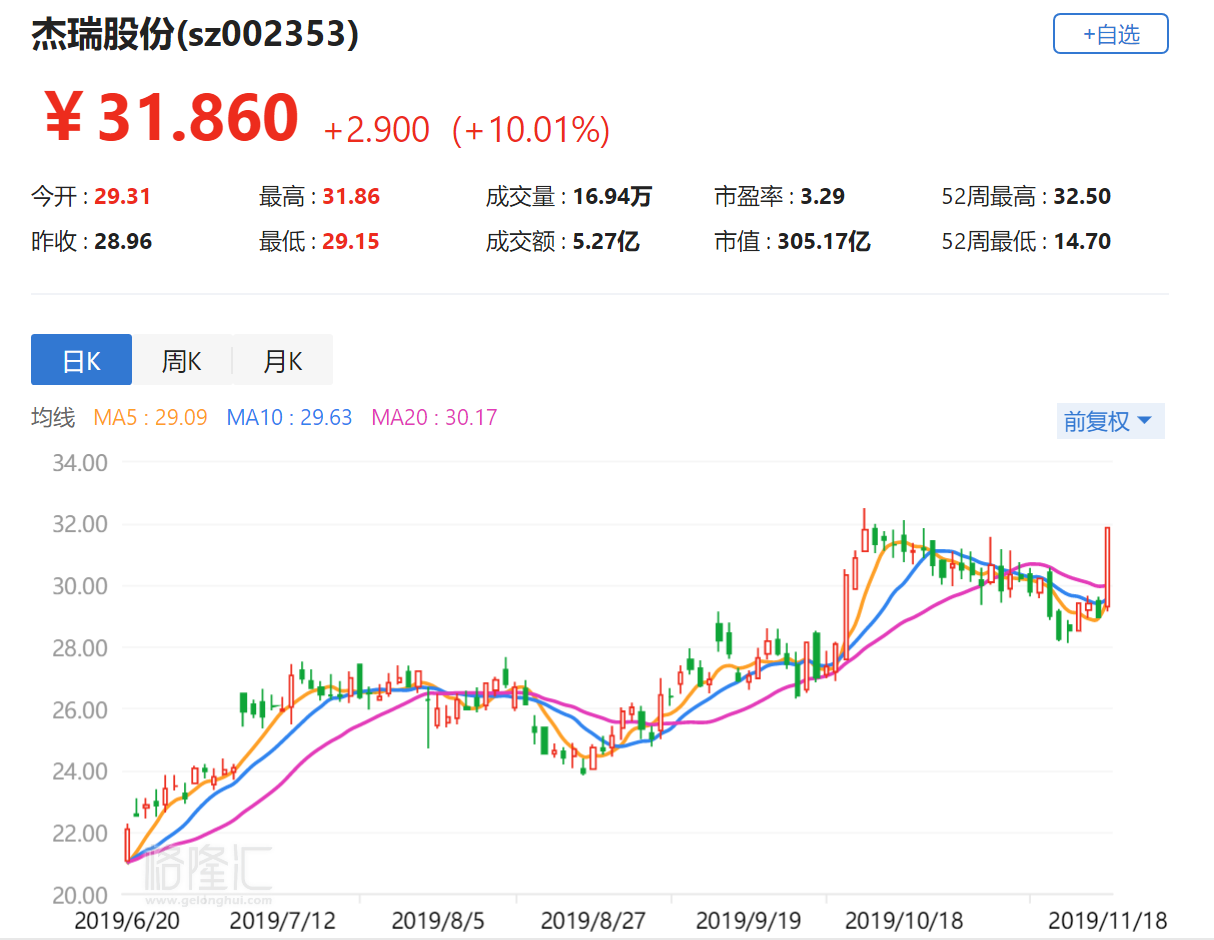
Task: Switch to the 月K monthly chart tab
Action: 282,360
